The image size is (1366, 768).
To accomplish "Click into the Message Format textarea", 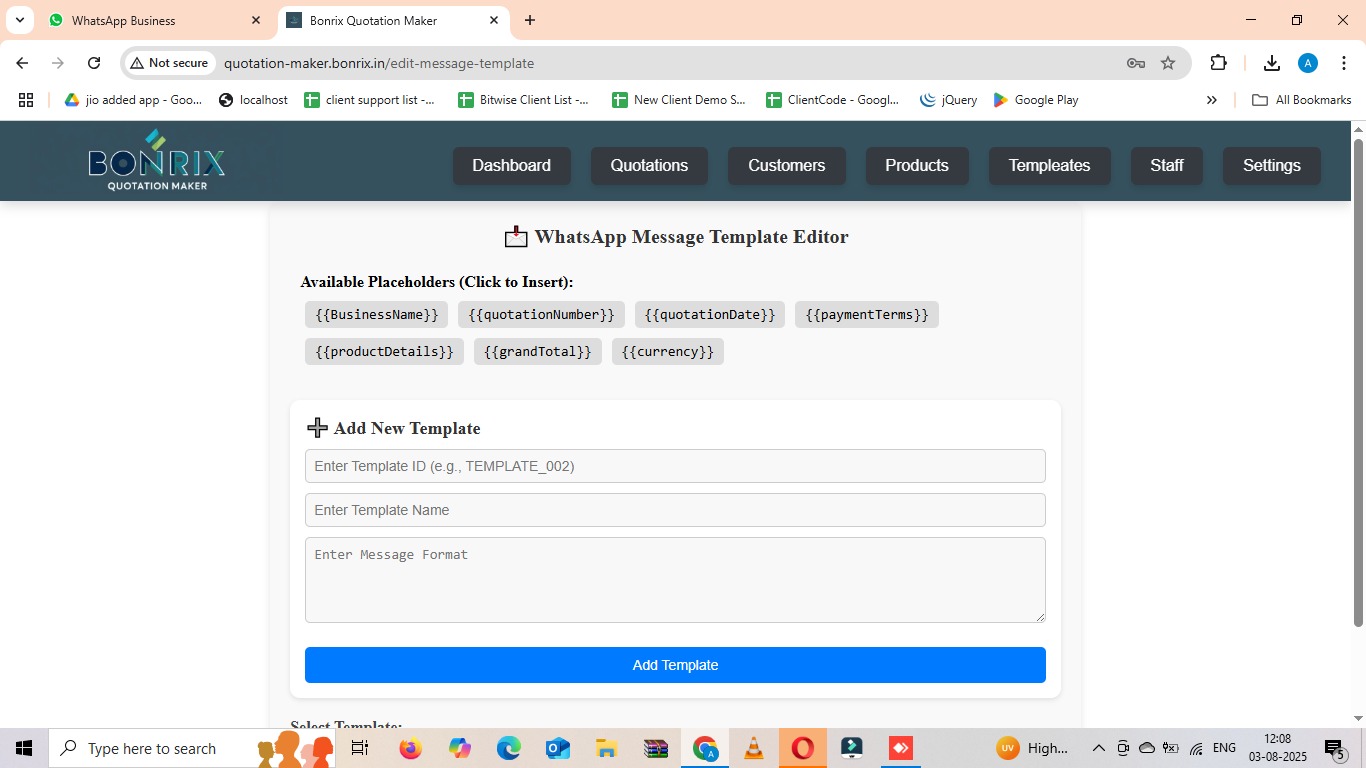I will point(675,580).
